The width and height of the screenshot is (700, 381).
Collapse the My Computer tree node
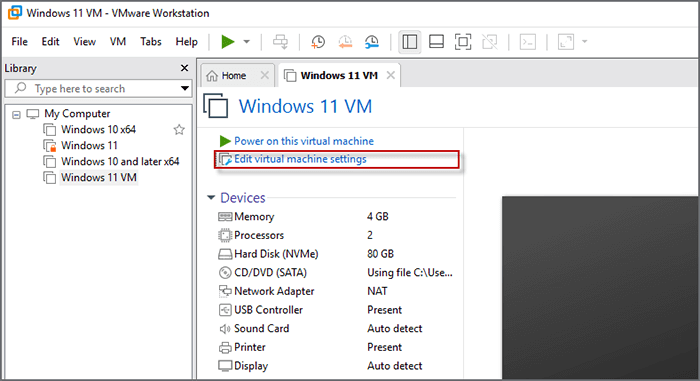coord(17,115)
